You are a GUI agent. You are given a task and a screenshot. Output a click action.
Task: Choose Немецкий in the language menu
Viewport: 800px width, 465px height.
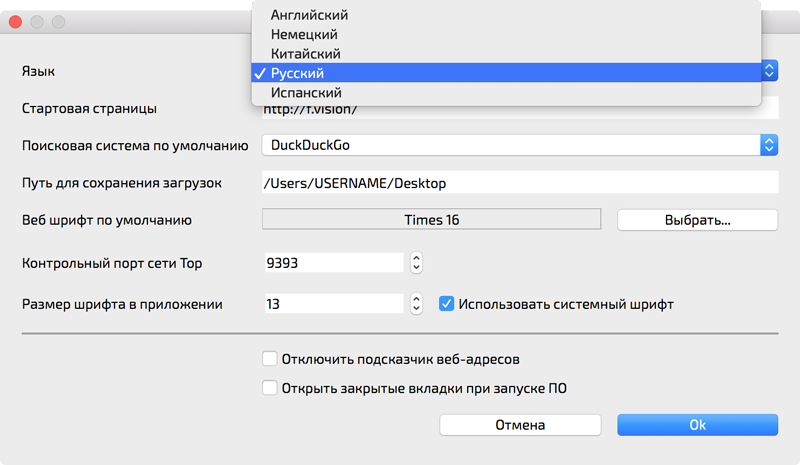(304, 34)
